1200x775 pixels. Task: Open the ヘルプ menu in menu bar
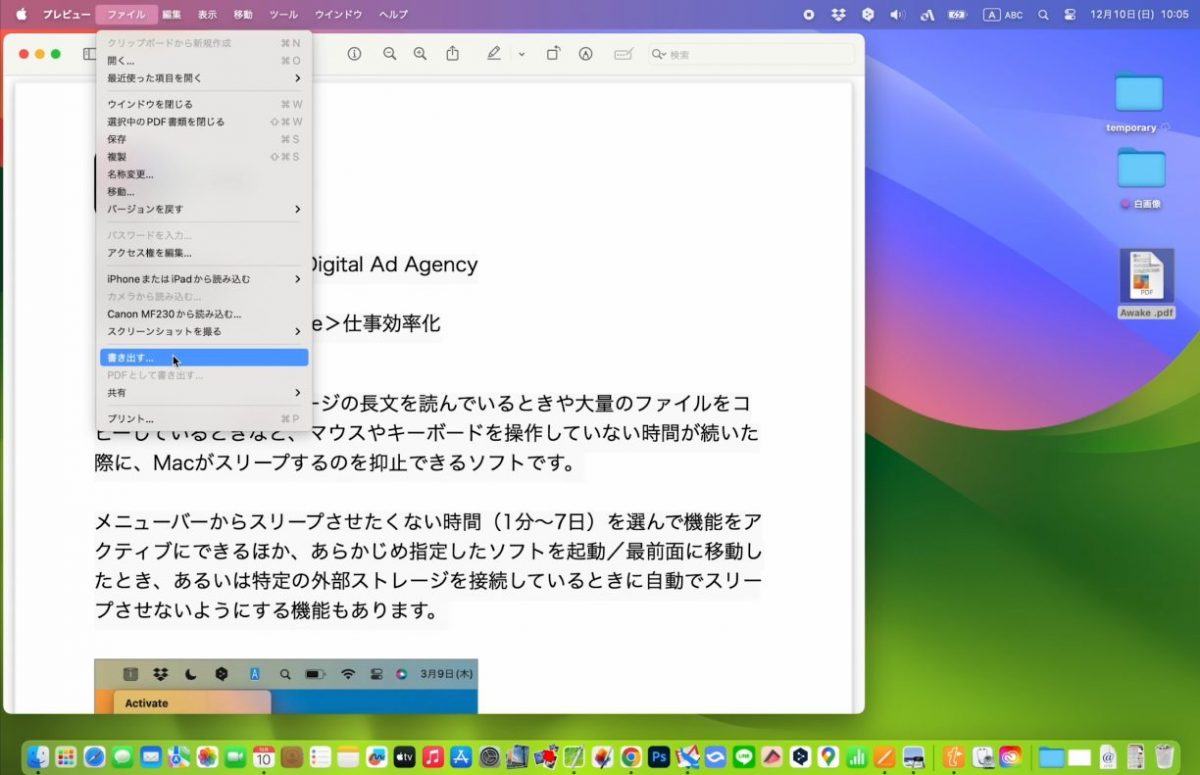(x=393, y=15)
